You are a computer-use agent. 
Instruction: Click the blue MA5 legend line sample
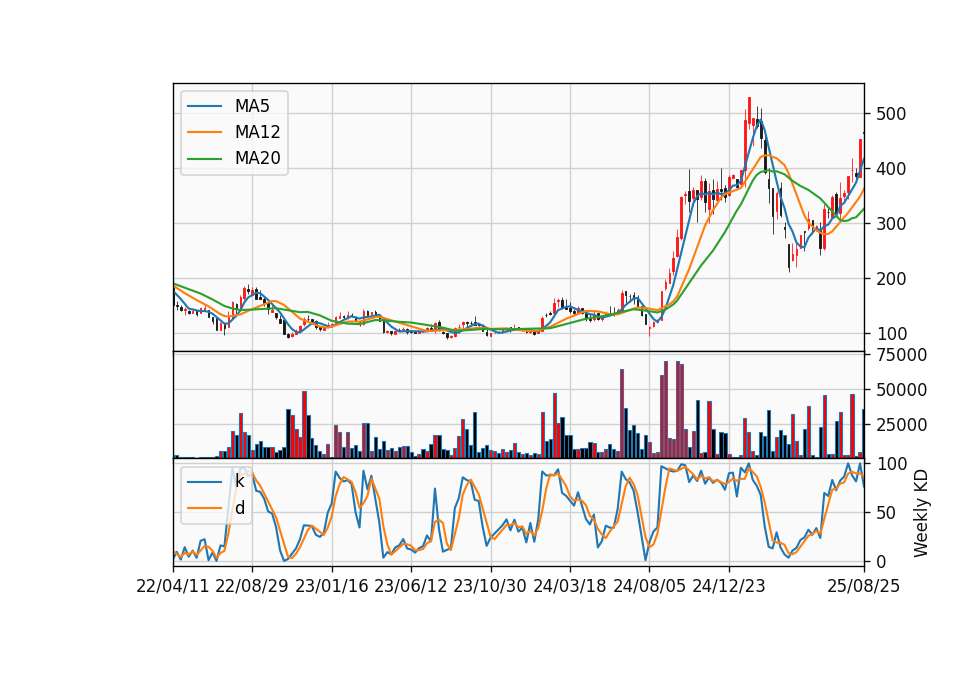(204, 106)
